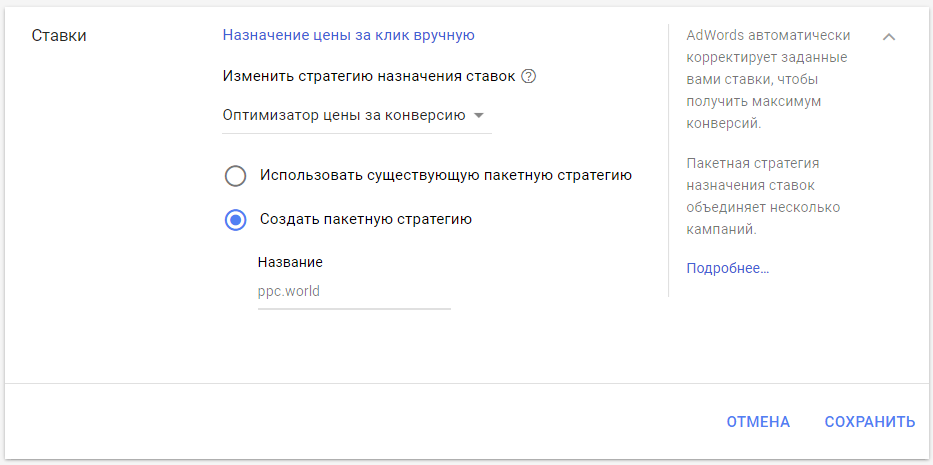Open the 'Подробнее…' help link
The width and height of the screenshot is (933, 465).
727,268
